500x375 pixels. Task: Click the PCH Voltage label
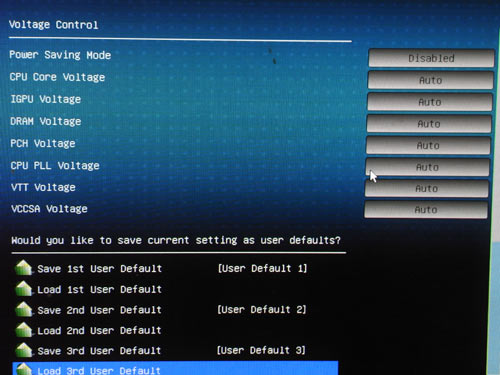point(43,144)
